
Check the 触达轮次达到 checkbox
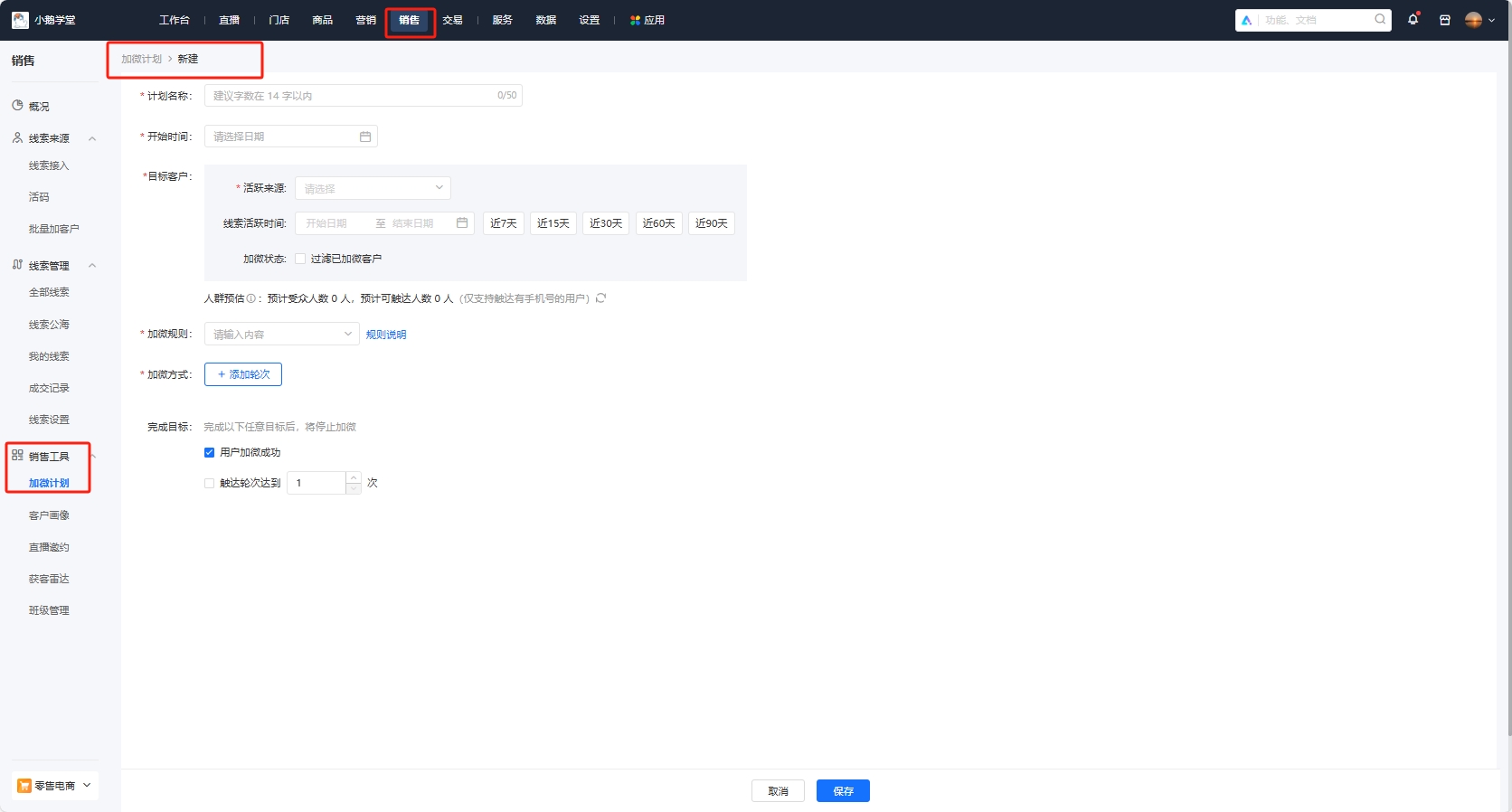[210, 483]
